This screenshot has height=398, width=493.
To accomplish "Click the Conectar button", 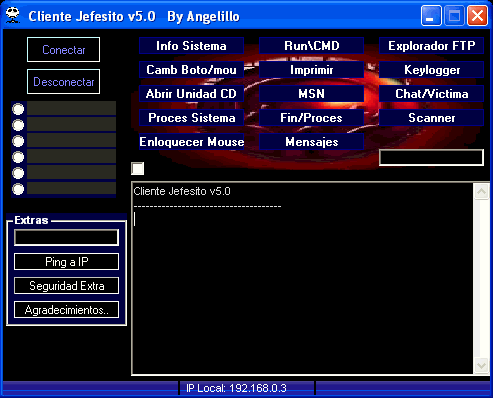I will 63,50.
